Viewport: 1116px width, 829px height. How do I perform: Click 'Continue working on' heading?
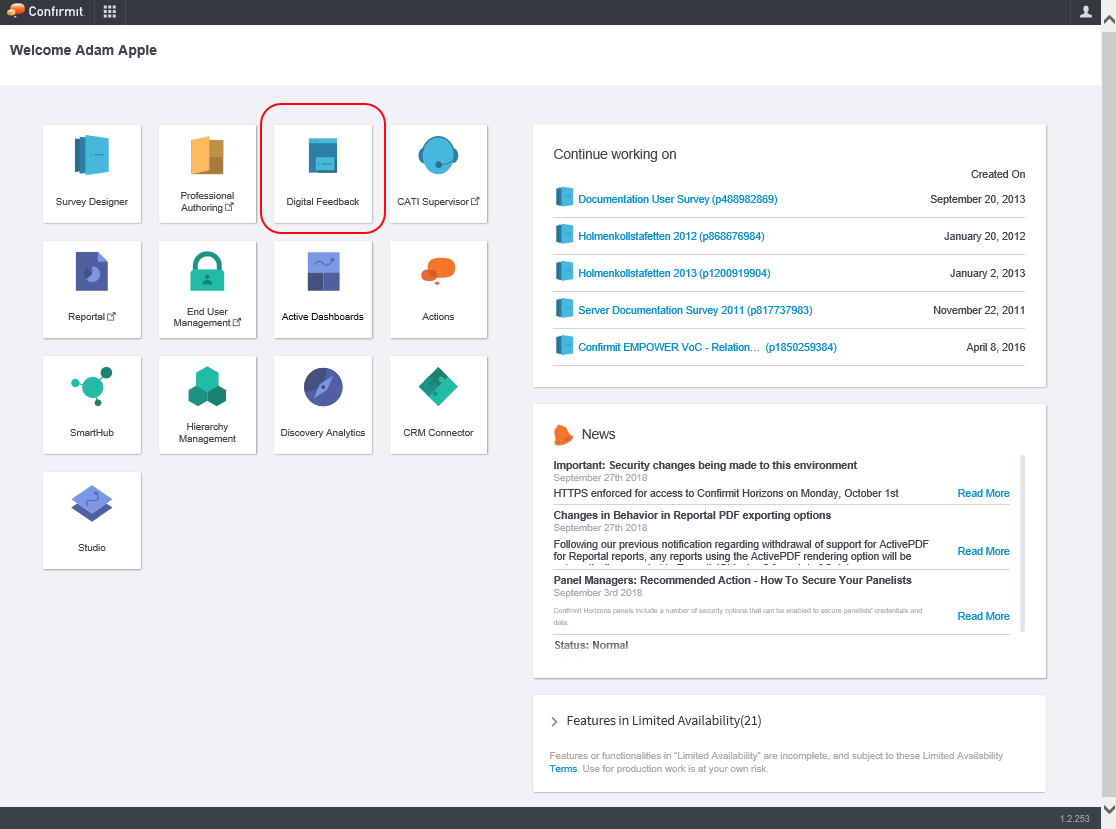tap(615, 154)
